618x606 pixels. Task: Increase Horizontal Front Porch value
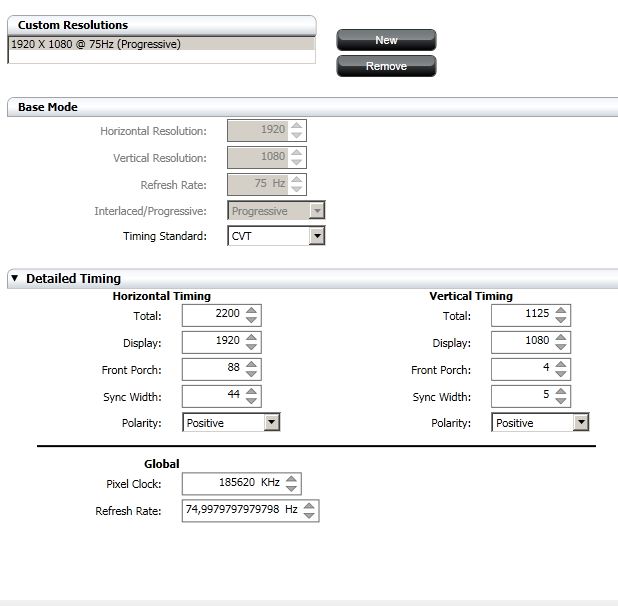(x=251, y=364)
